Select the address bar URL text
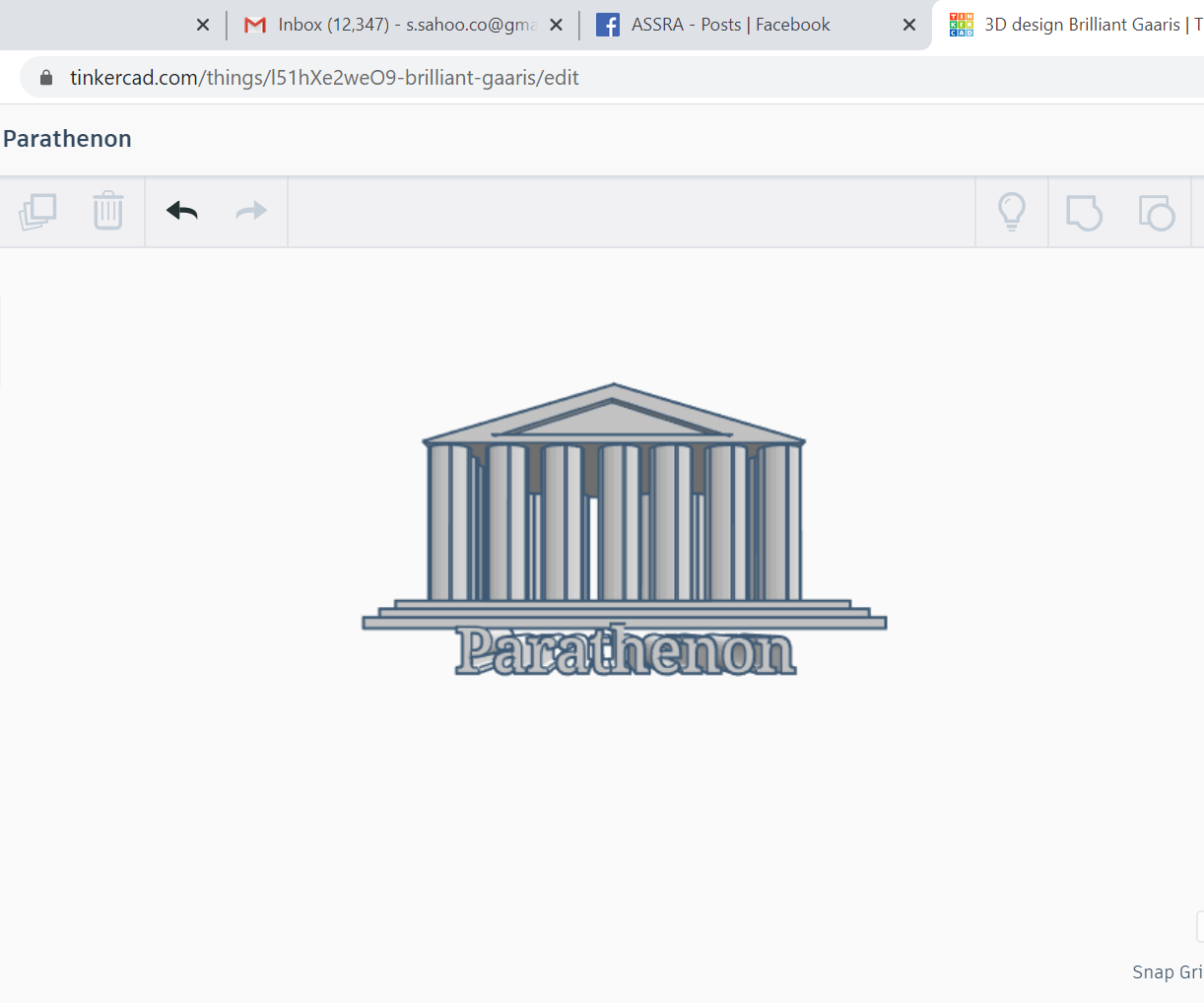 [323, 77]
